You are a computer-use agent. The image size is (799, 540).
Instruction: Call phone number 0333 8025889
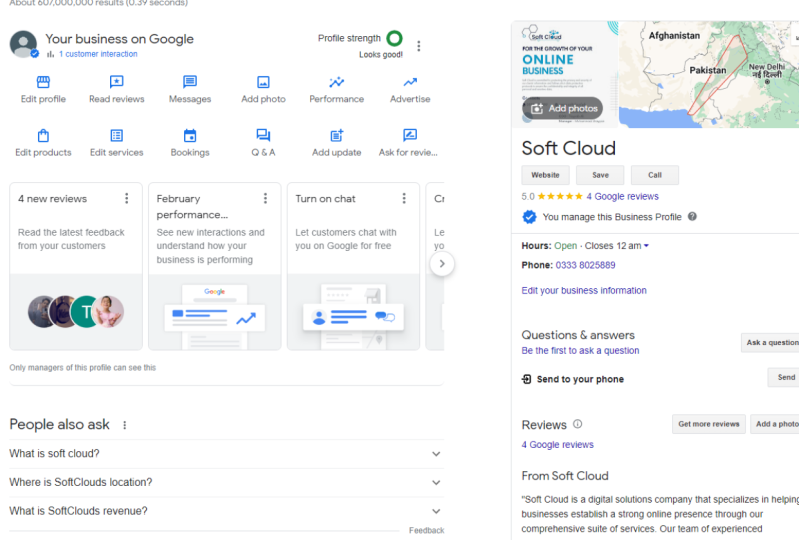pos(585,265)
